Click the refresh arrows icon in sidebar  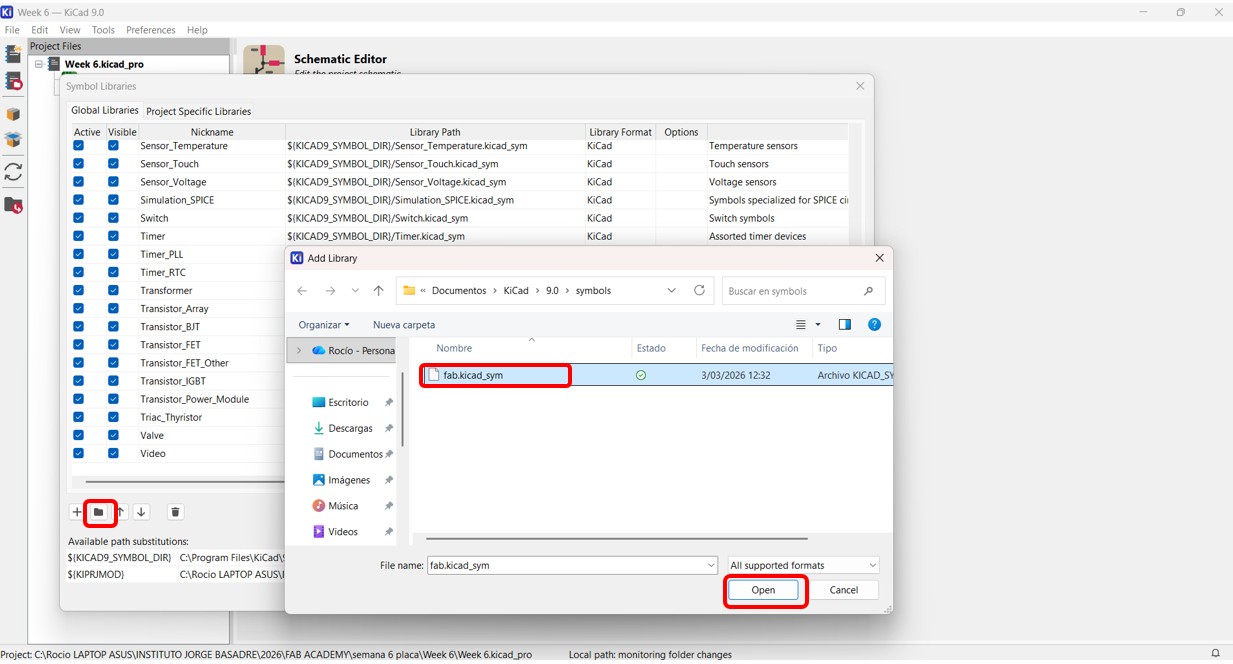pyautogui.click(x=13, y=172)
